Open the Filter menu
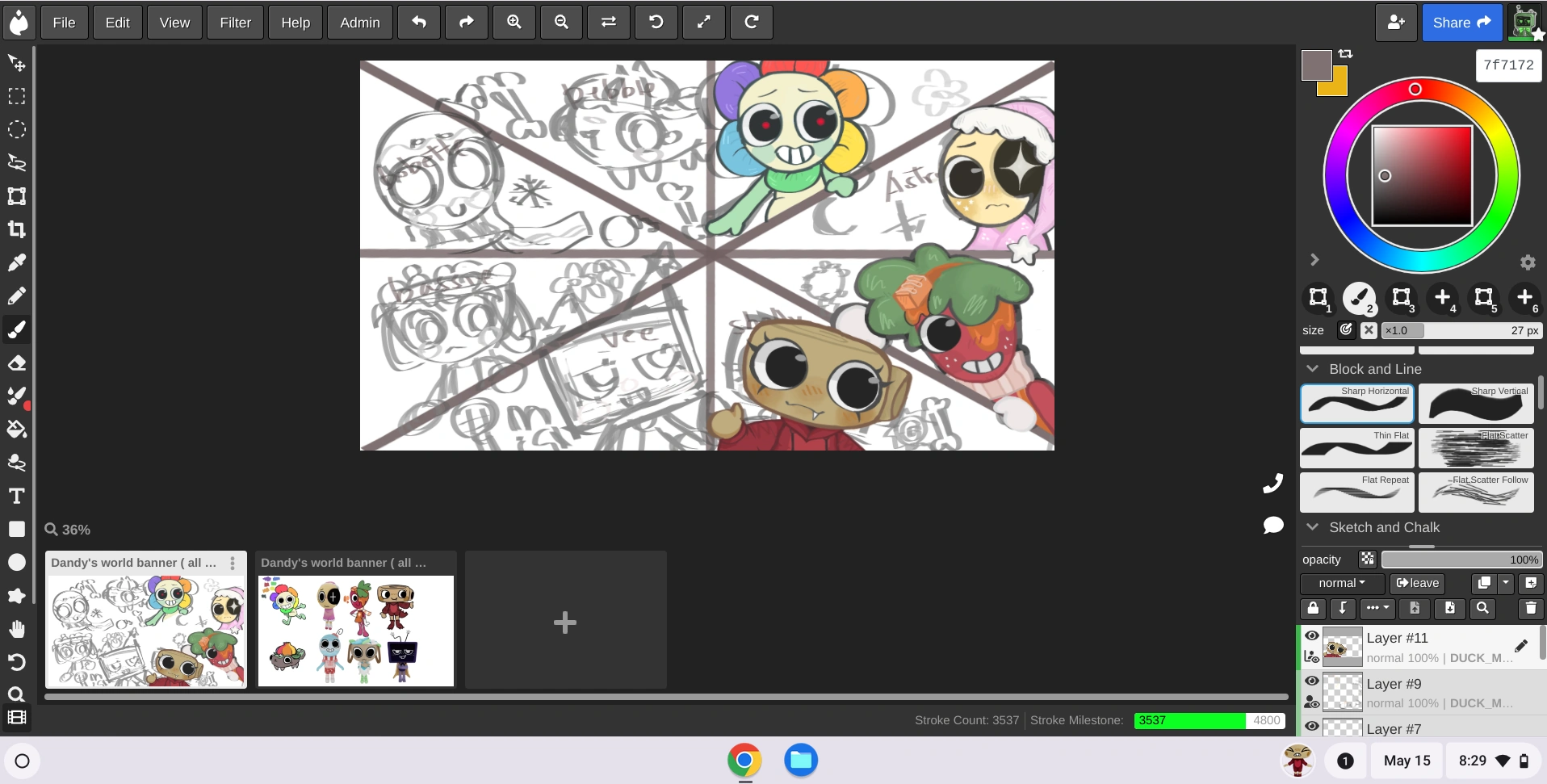 pos(235,22)
